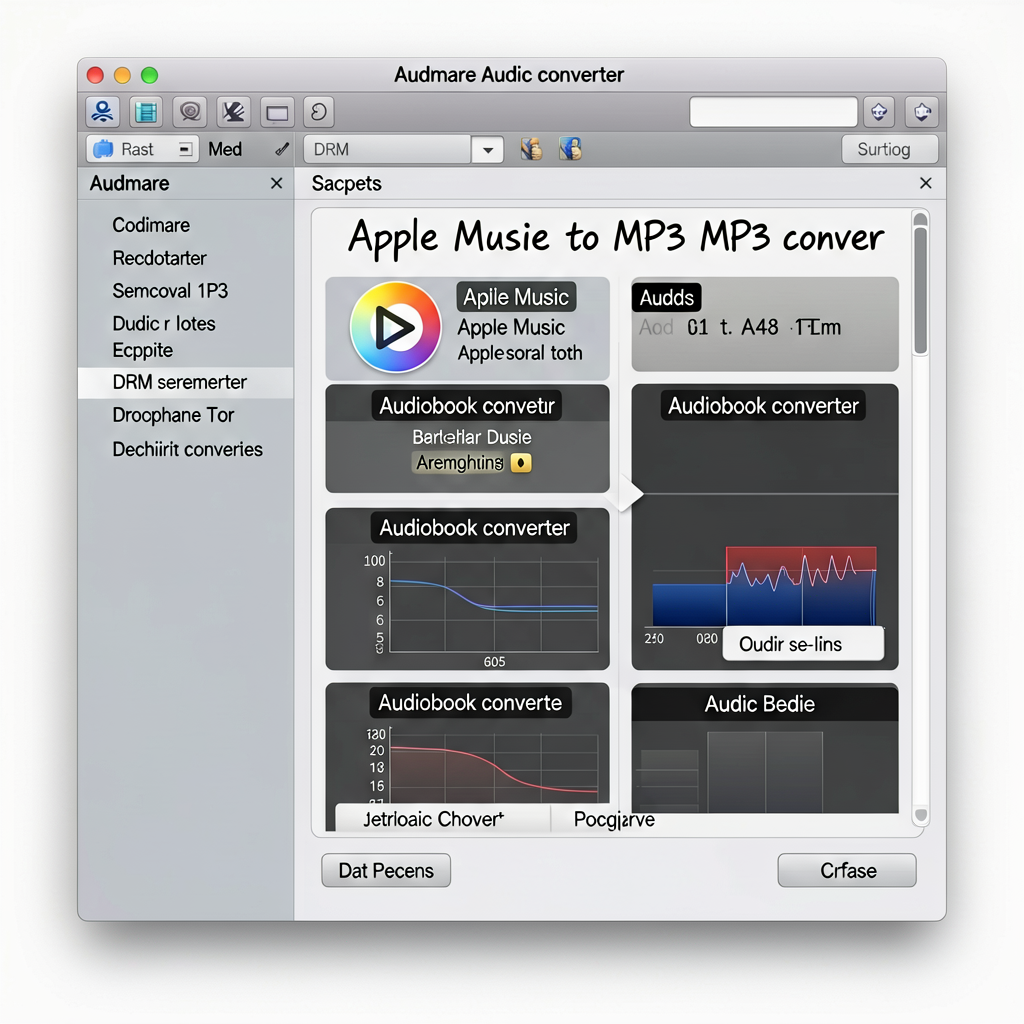Click the Apile Music dark label
This screenshot has height=1024, width=1024.
pos(516,297)
